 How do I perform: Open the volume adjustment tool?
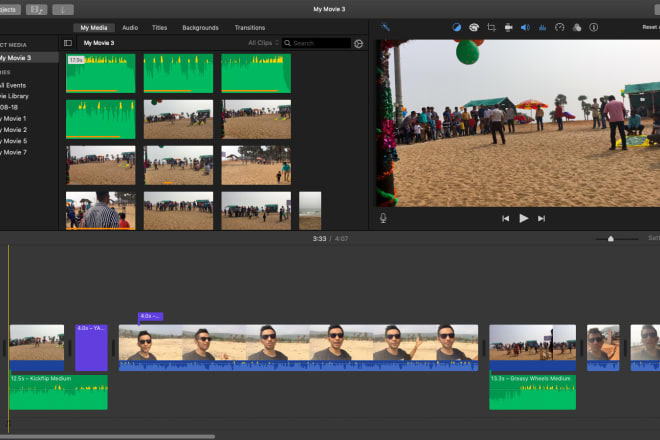point(525,27)
